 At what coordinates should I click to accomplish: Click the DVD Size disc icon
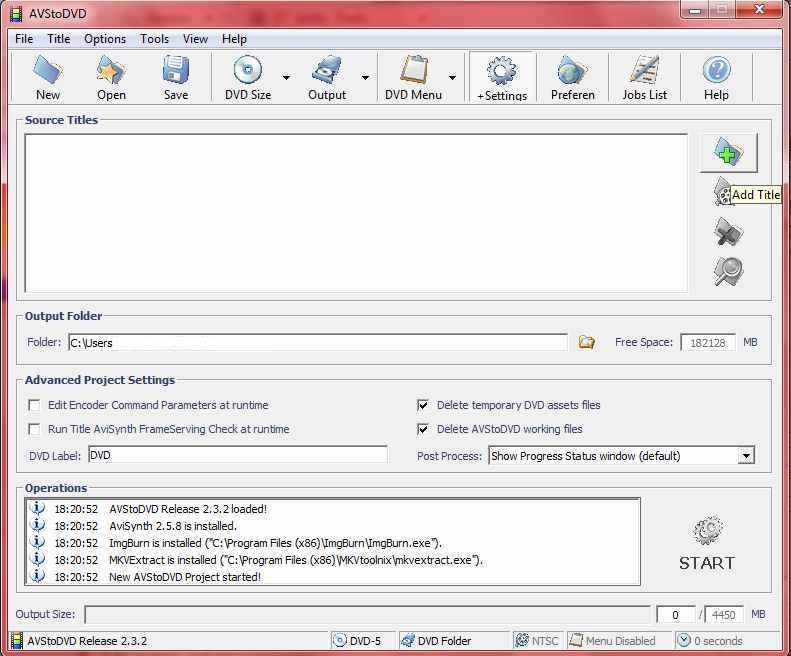(248, 70)
